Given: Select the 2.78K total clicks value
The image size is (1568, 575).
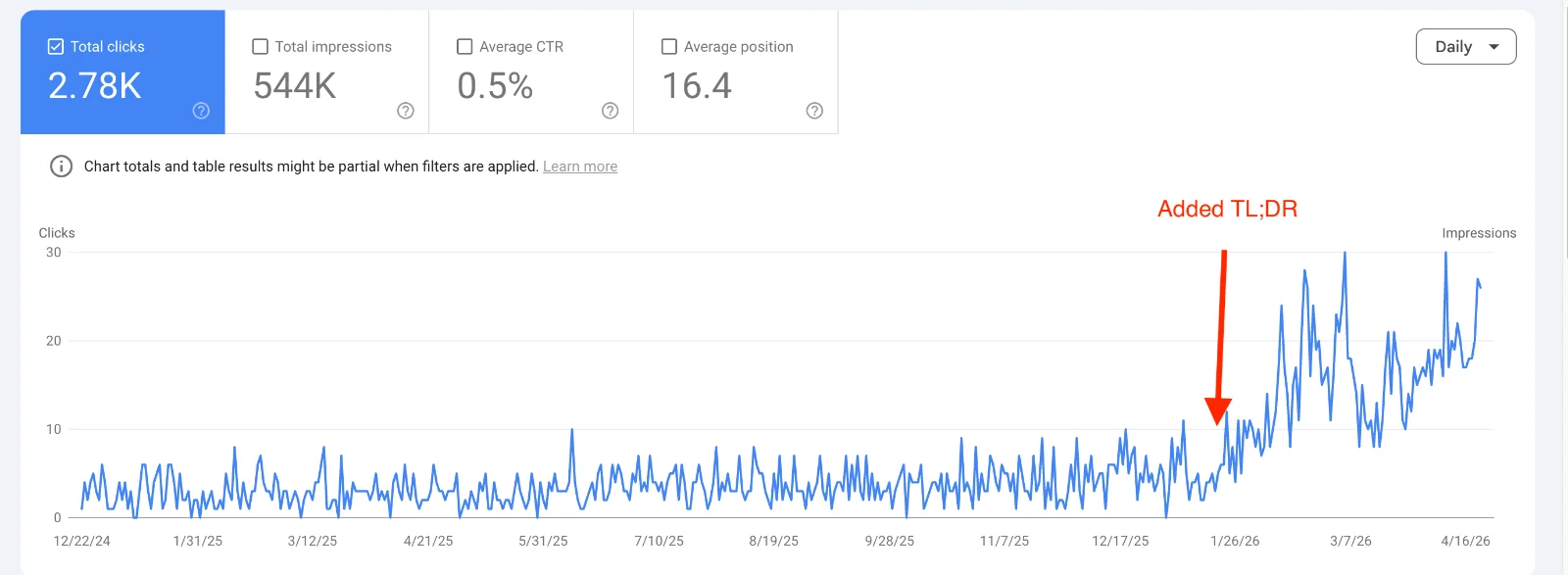Looking at the screenshot, I should 95,86.
